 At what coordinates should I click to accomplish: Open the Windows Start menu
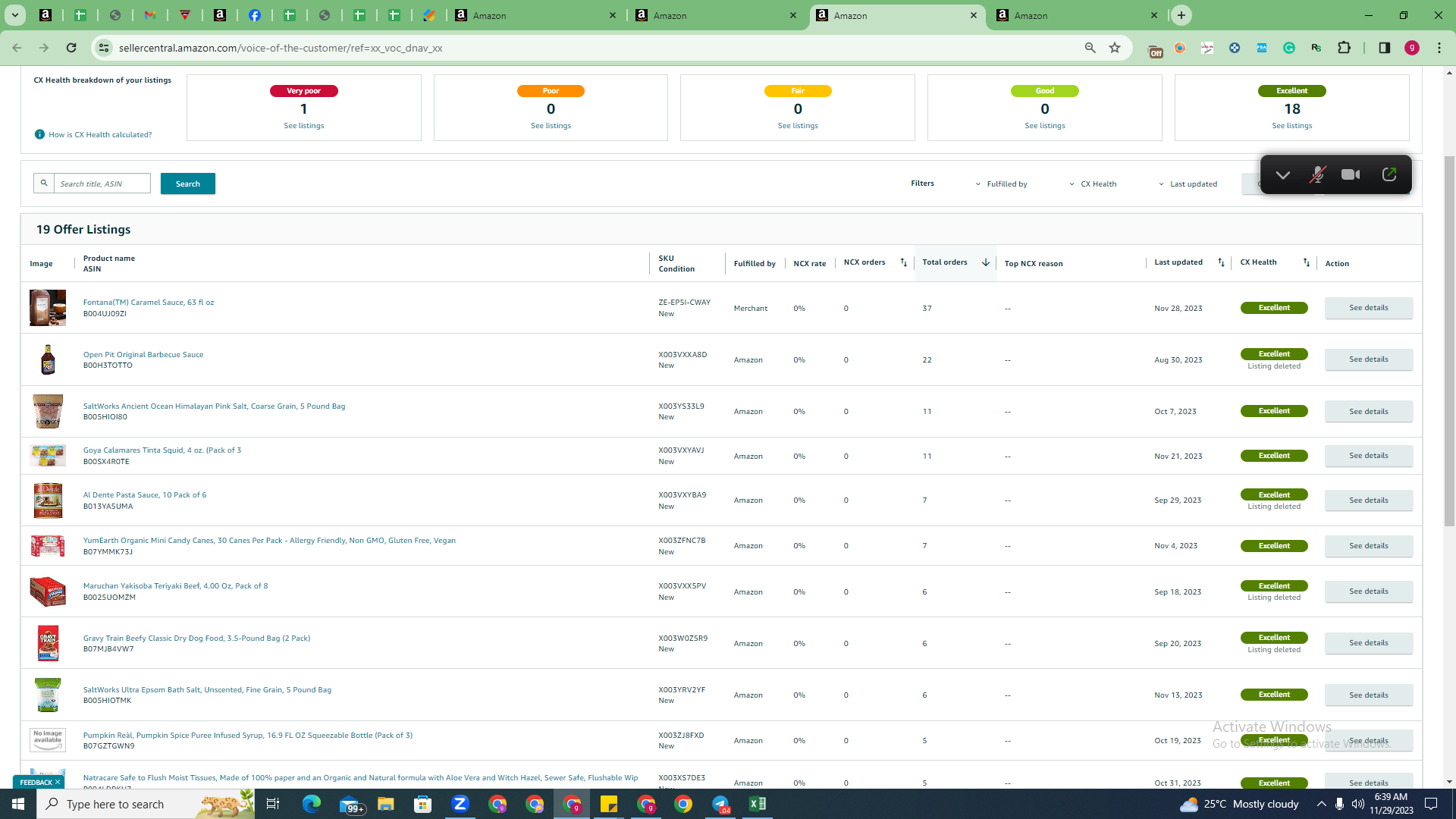pyautogui.click(x=18, y=804)
